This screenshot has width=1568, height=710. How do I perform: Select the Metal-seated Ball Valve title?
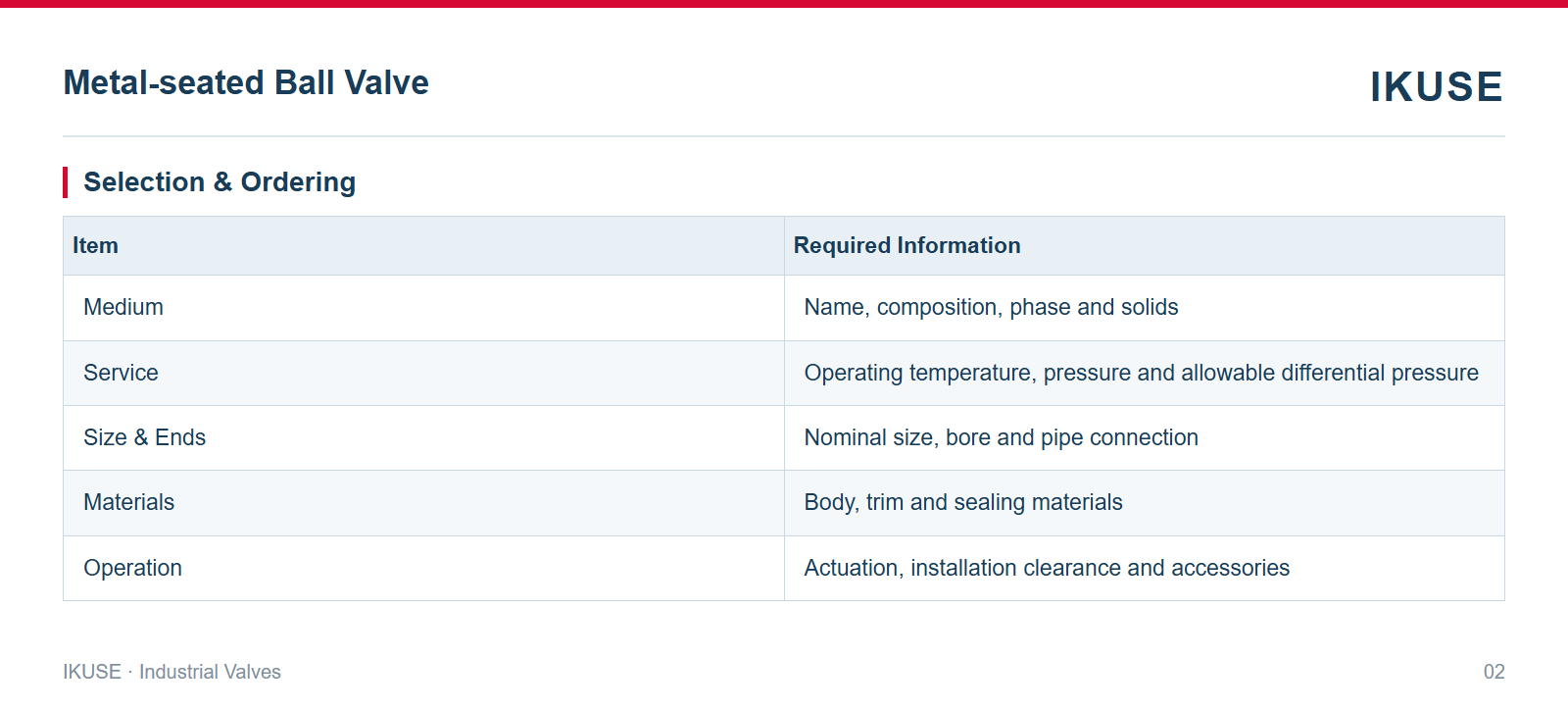(246, 83)
